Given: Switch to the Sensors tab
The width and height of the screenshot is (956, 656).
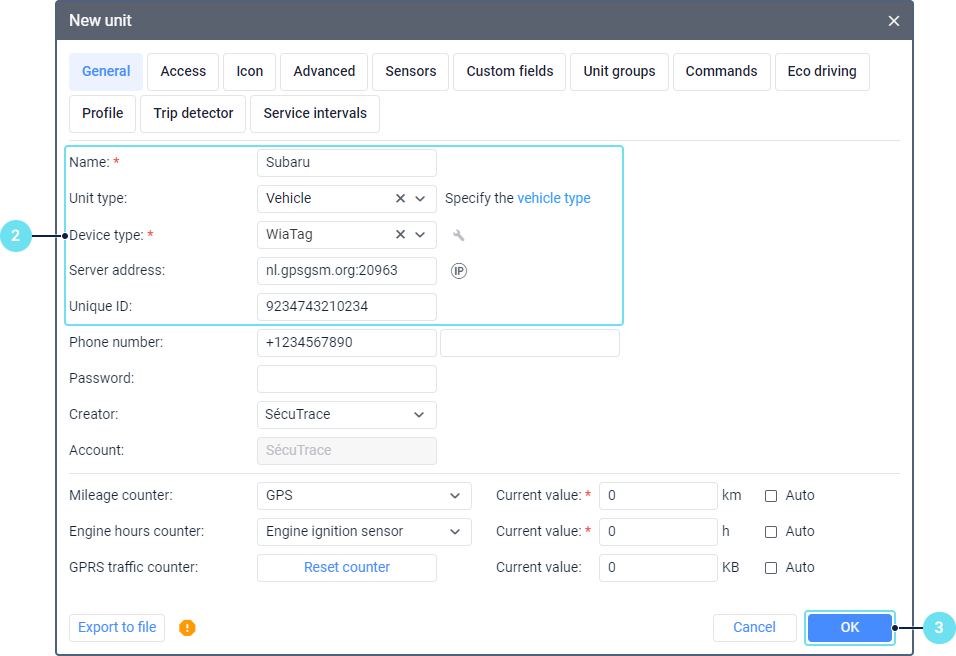Looking at the screenshot, I should pos(410,72).
